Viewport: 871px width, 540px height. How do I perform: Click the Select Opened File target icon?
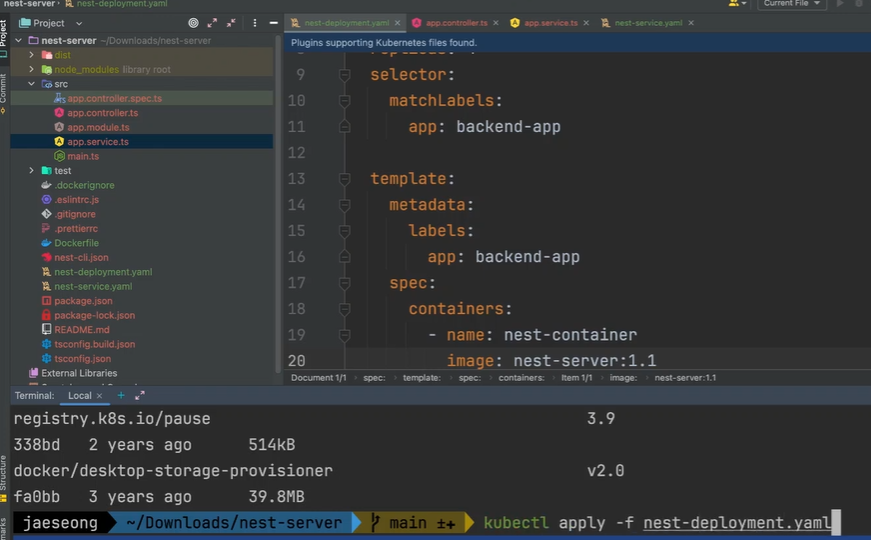pyautogui.click(x=193, y=23)
